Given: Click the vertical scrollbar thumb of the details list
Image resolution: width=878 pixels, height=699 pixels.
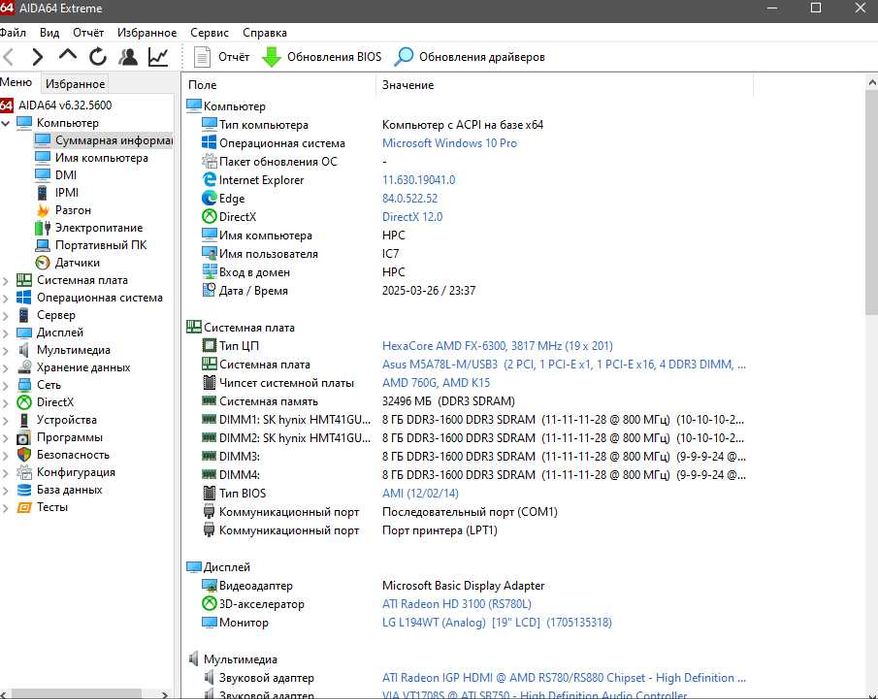Looking at the screenshot, I should (872, 203).
